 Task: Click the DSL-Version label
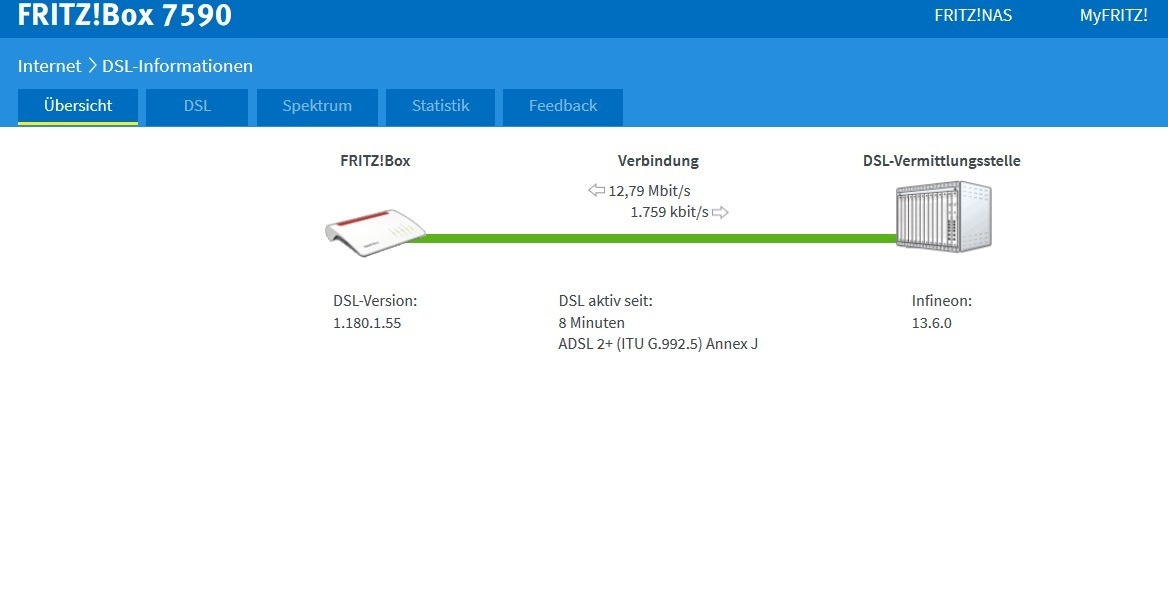(x=375, y=301)
